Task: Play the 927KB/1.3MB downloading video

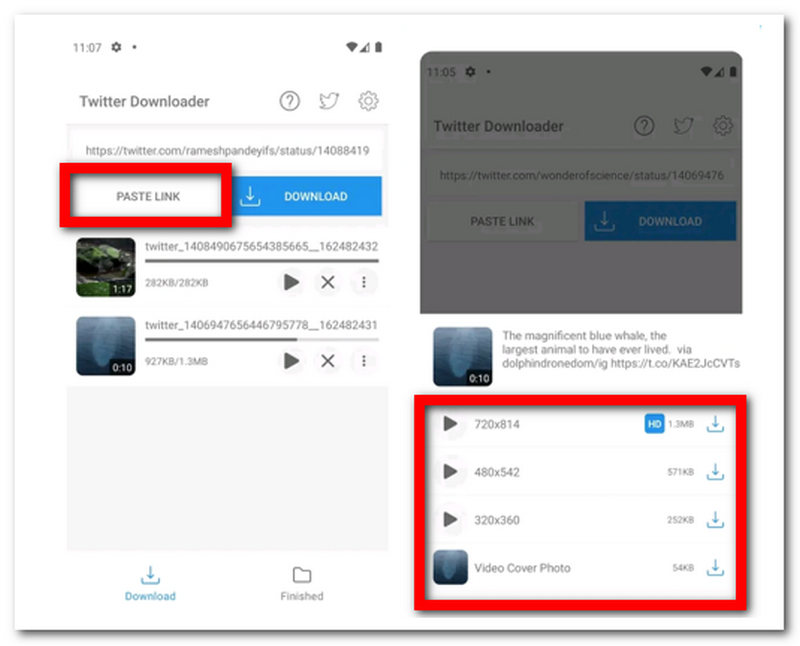Action: (291, 361)
